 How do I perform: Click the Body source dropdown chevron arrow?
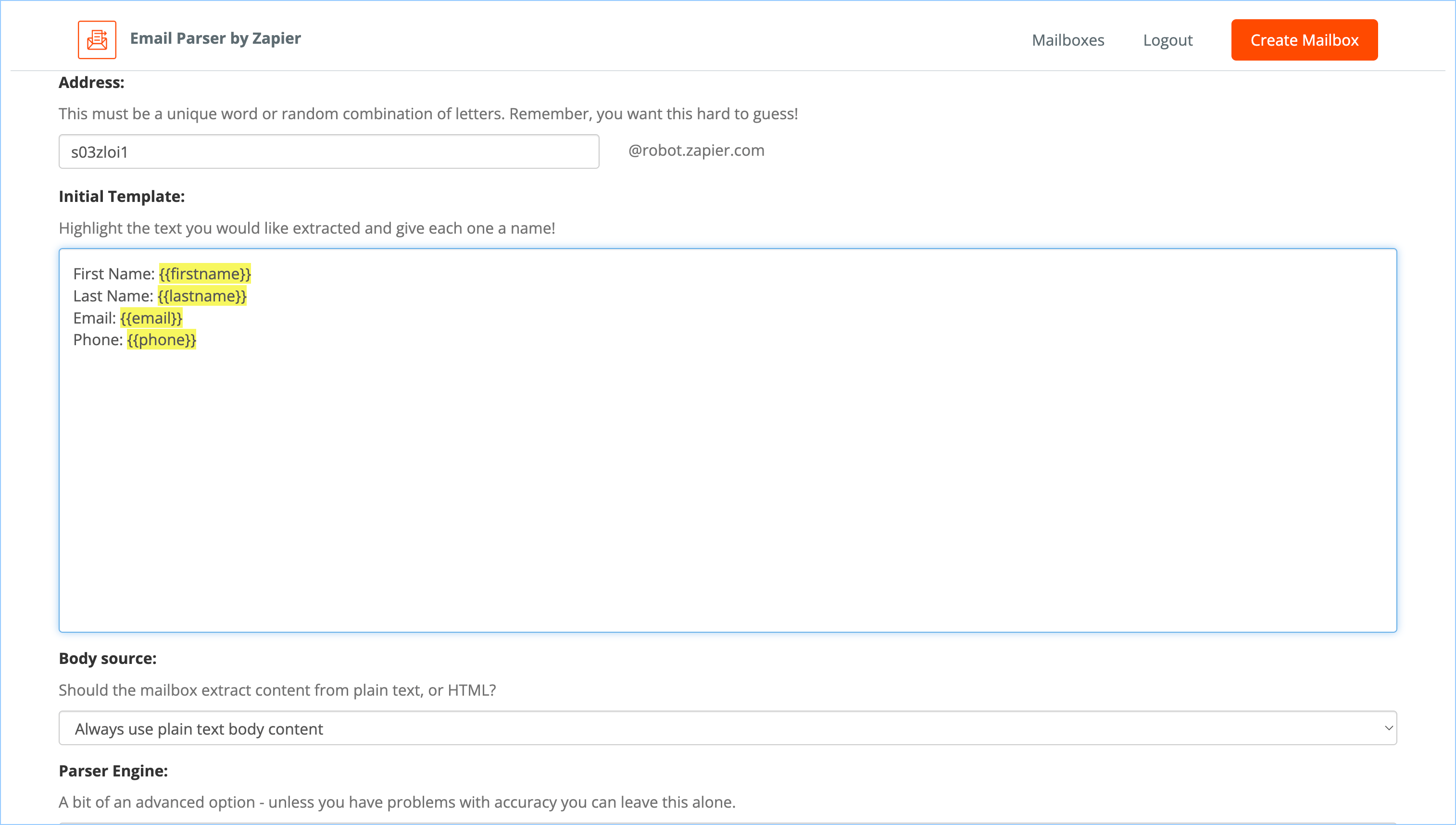pos(1388,728)
